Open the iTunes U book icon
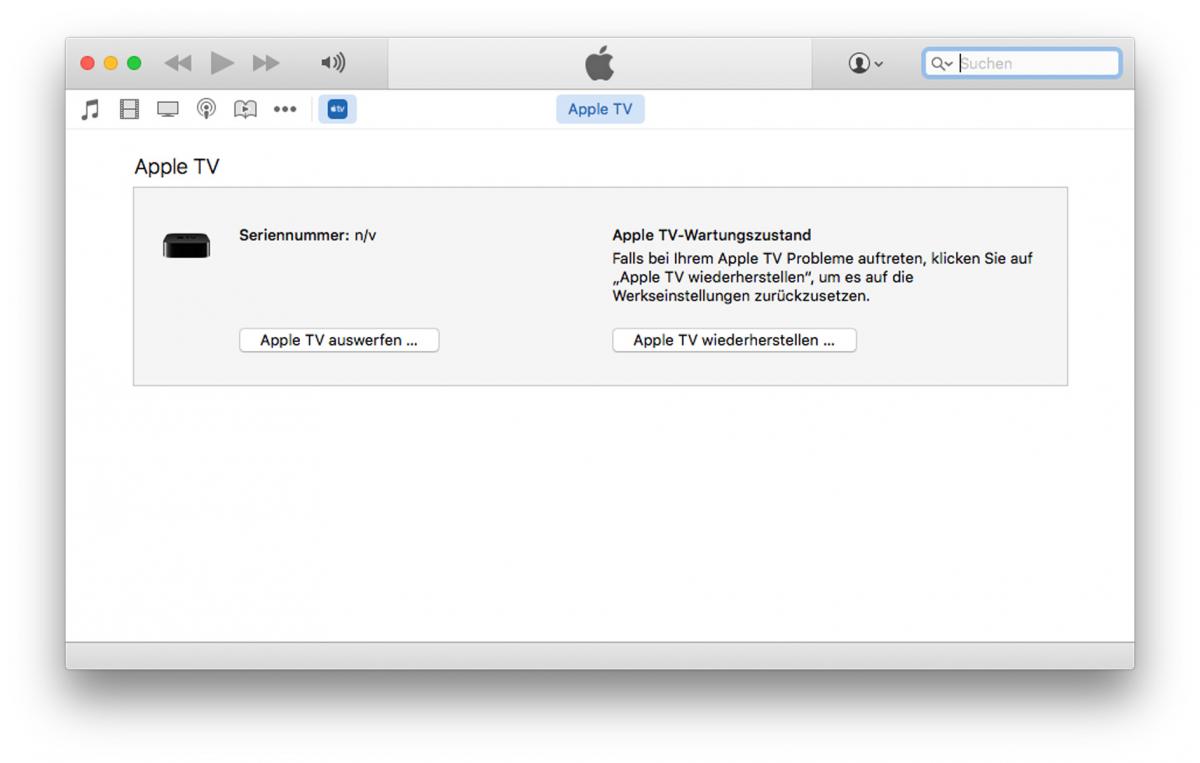1200x763 pixels. tap(245, 109)
